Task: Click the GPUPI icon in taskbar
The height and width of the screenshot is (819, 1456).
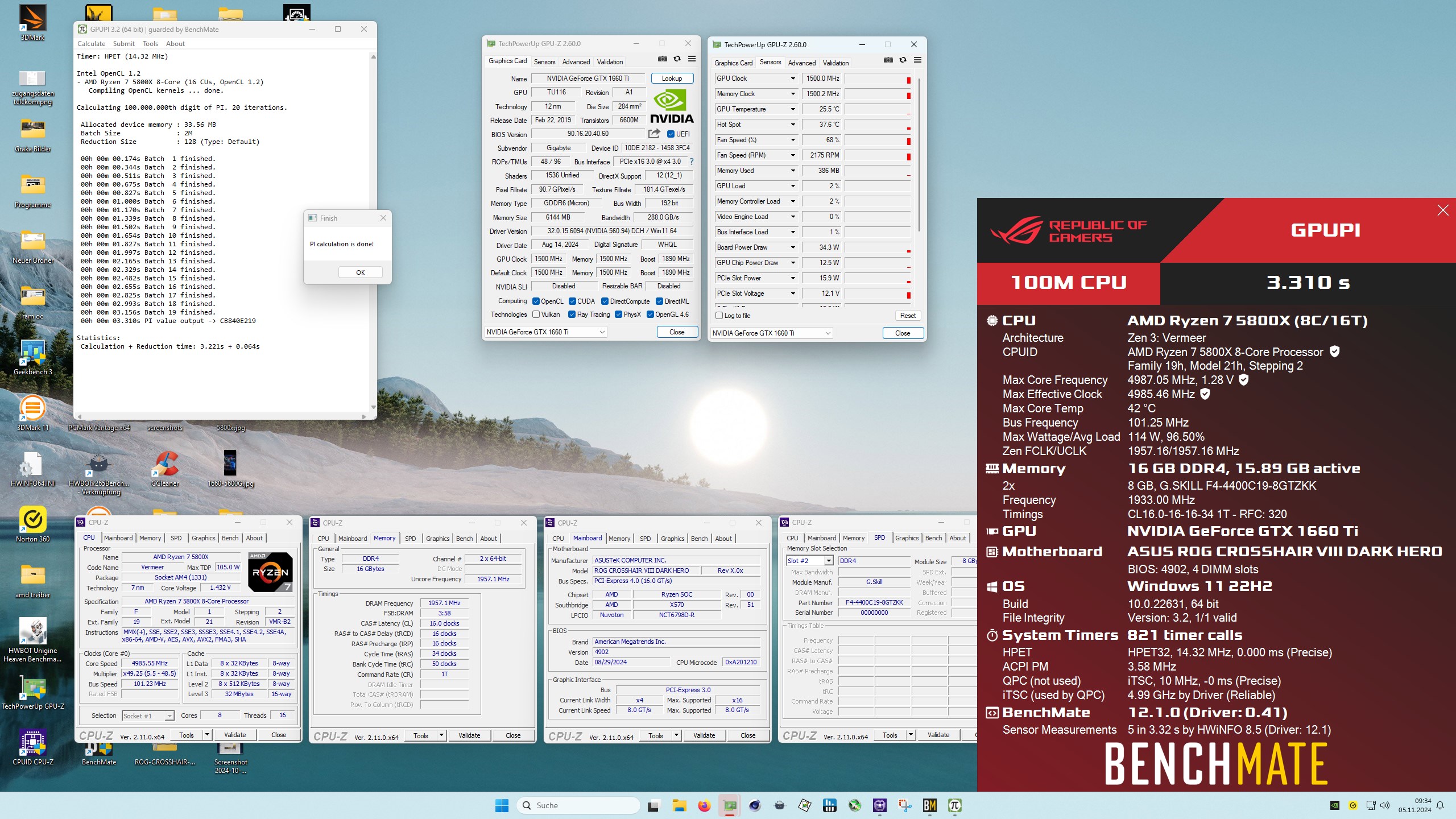Action: (x=954, y=805)
